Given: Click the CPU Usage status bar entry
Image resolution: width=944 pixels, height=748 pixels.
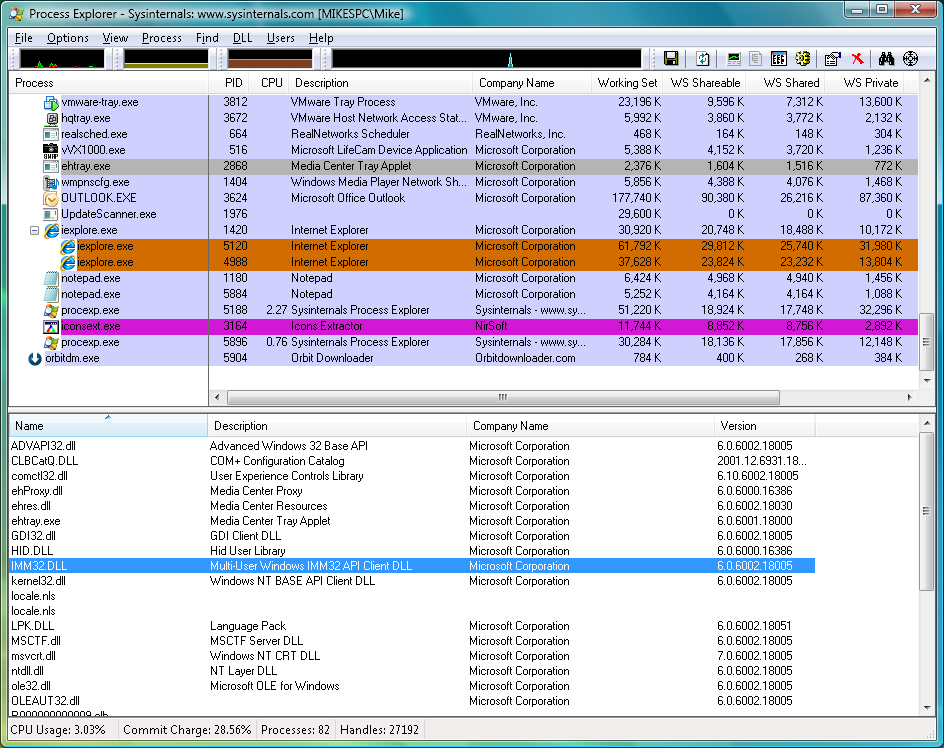Looking at the screenshot, I should point(58,730).
